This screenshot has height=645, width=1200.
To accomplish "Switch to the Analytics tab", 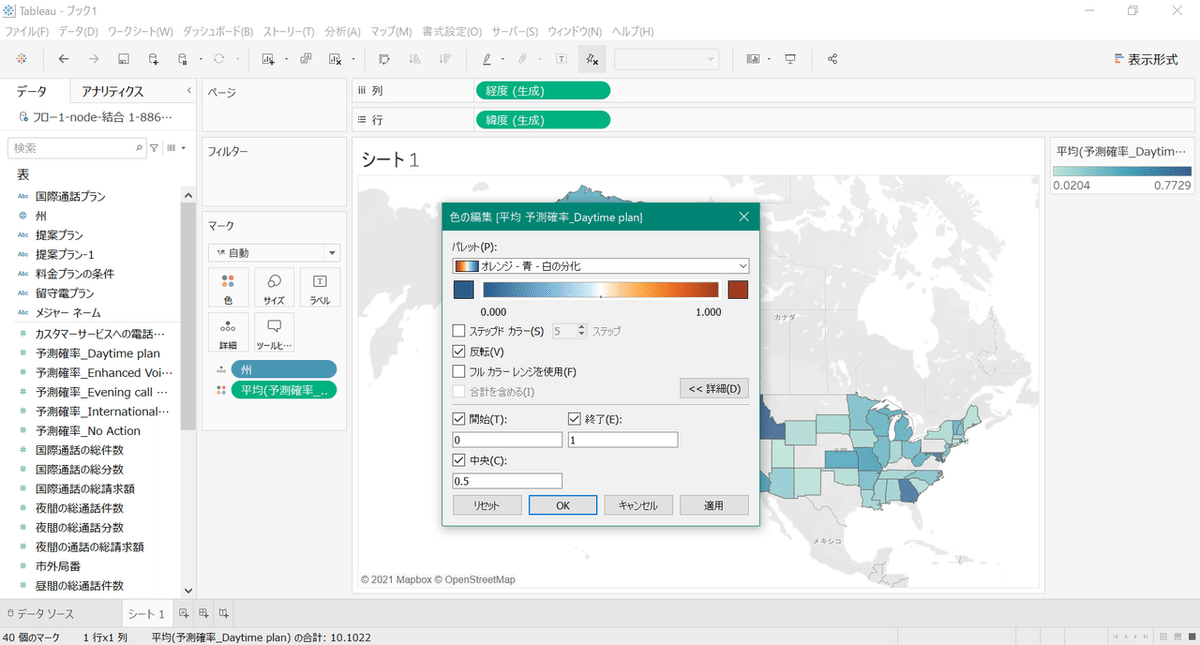I will coord(112,91).
